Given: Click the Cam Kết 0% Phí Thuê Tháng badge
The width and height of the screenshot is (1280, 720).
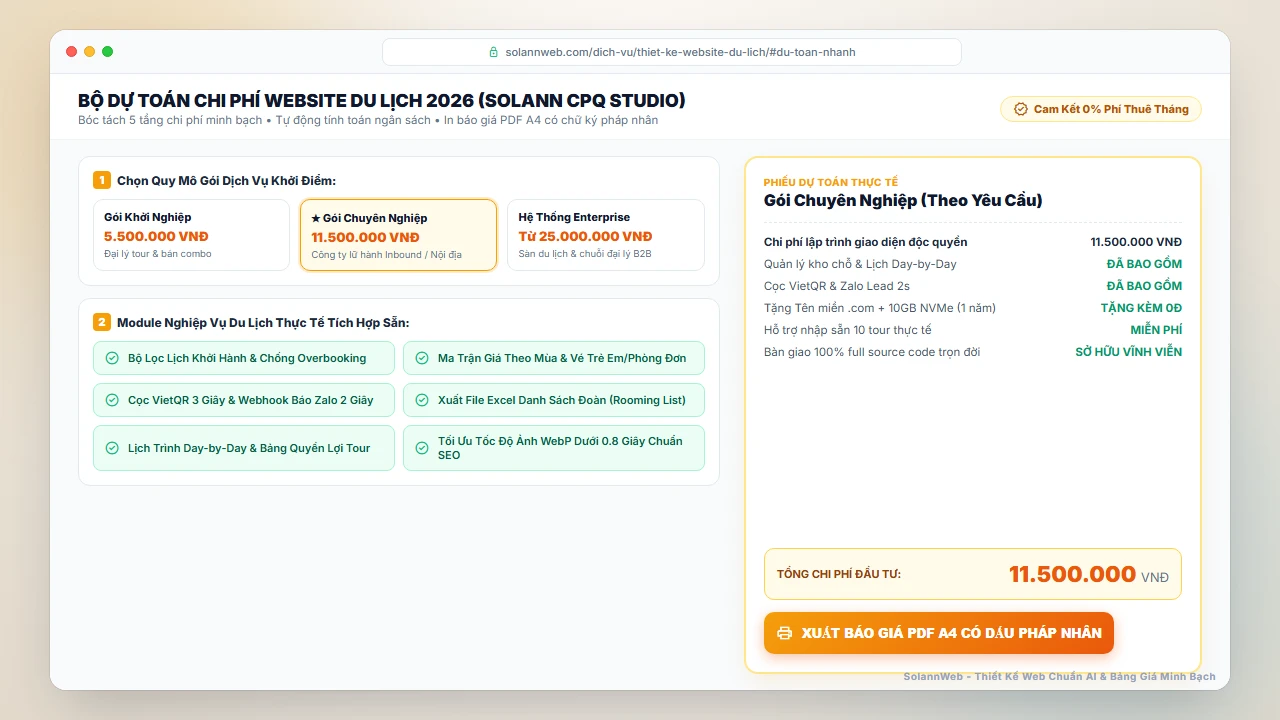Looking at the screenshot, I should tap(1101, 109).
